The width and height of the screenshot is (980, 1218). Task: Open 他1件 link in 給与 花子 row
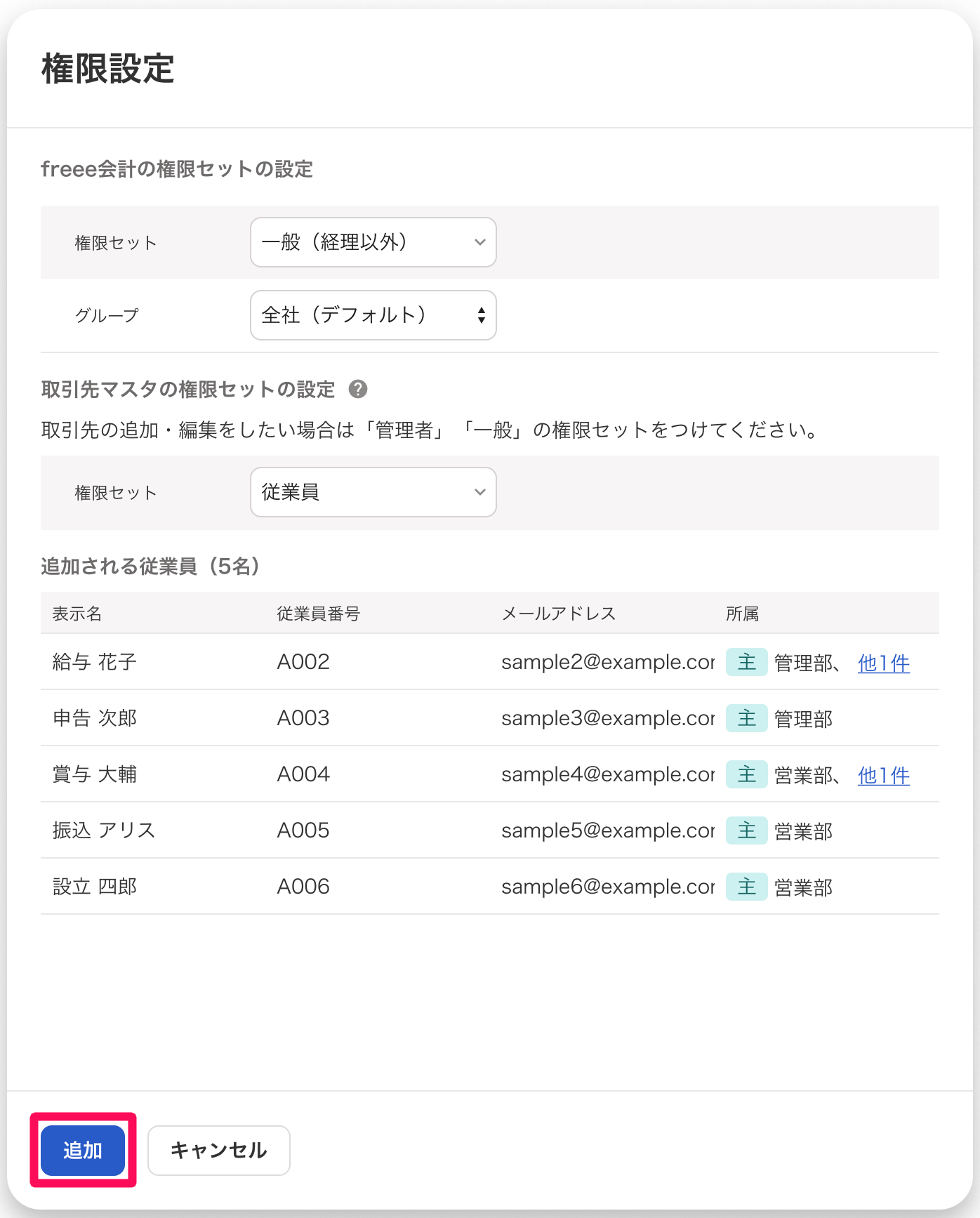[x=884, y=663]
